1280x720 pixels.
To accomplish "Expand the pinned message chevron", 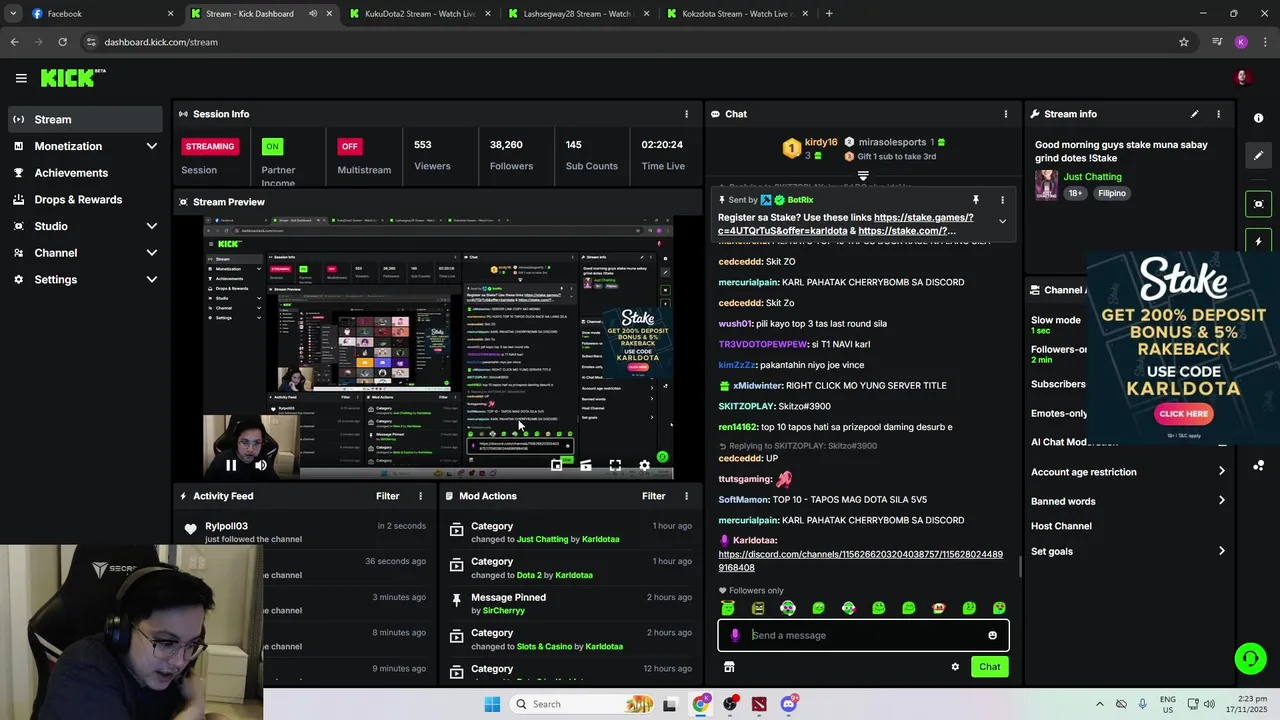I will click(x=1002, y=222).
